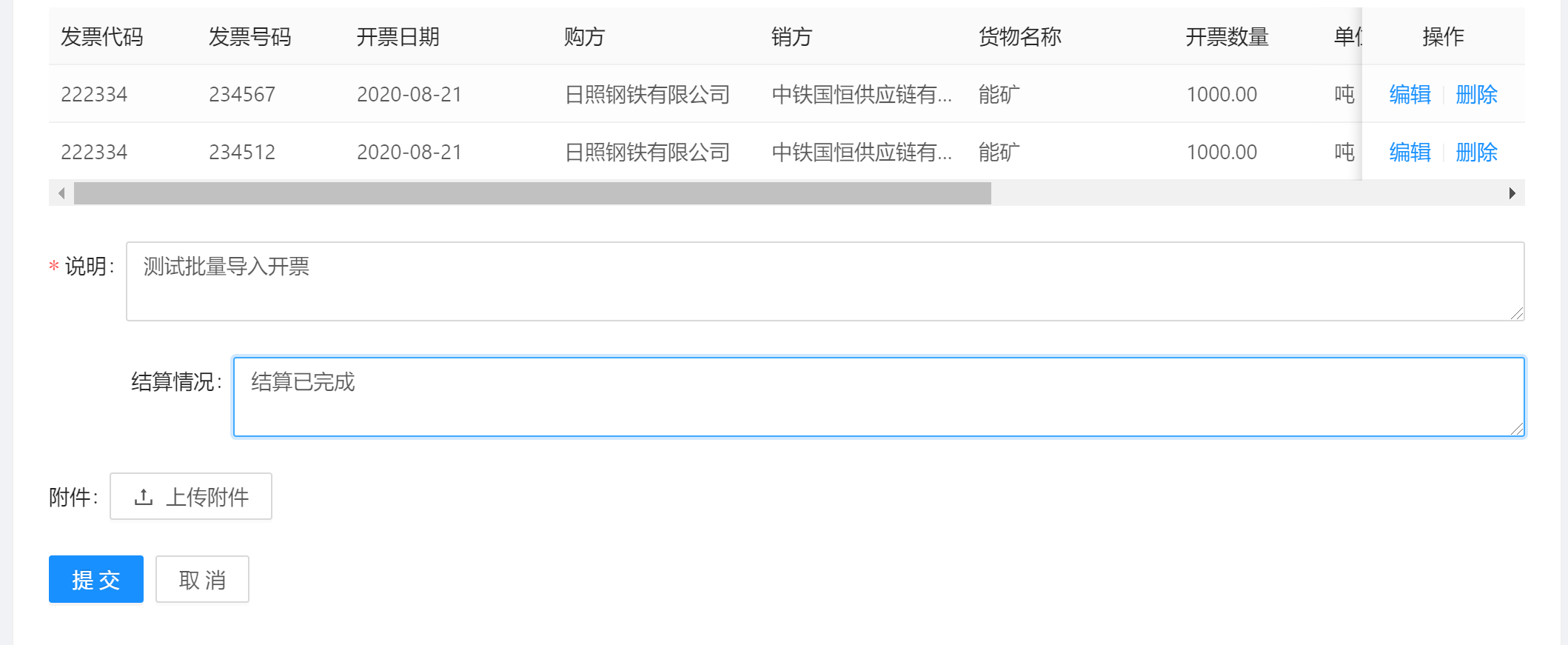Click seller 中铁国恒供应链有... in the 234567 row

862,94
